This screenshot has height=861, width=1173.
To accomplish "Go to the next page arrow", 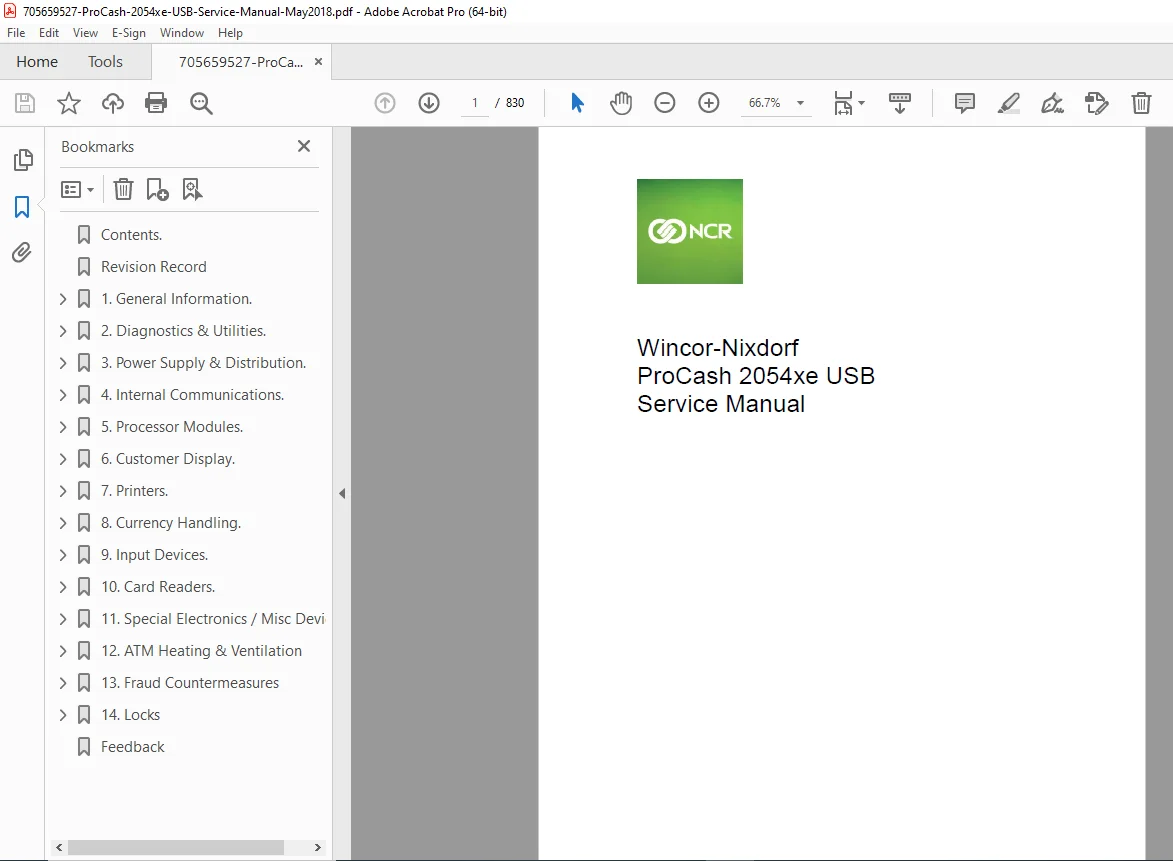I will tap(429, 103).
